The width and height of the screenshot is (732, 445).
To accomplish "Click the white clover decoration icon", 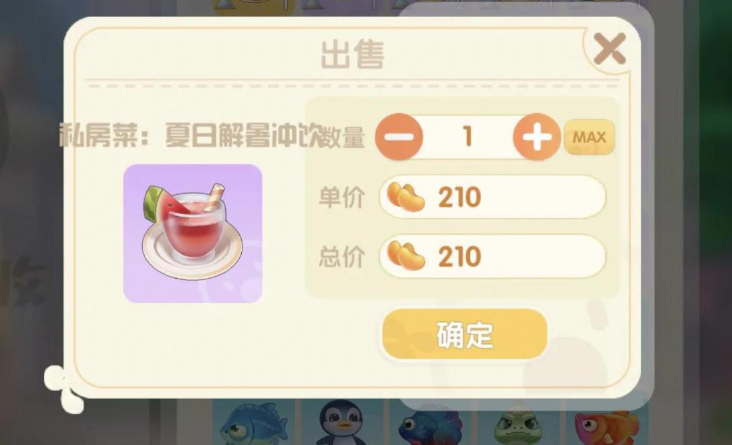I will (x=64, y=388).
